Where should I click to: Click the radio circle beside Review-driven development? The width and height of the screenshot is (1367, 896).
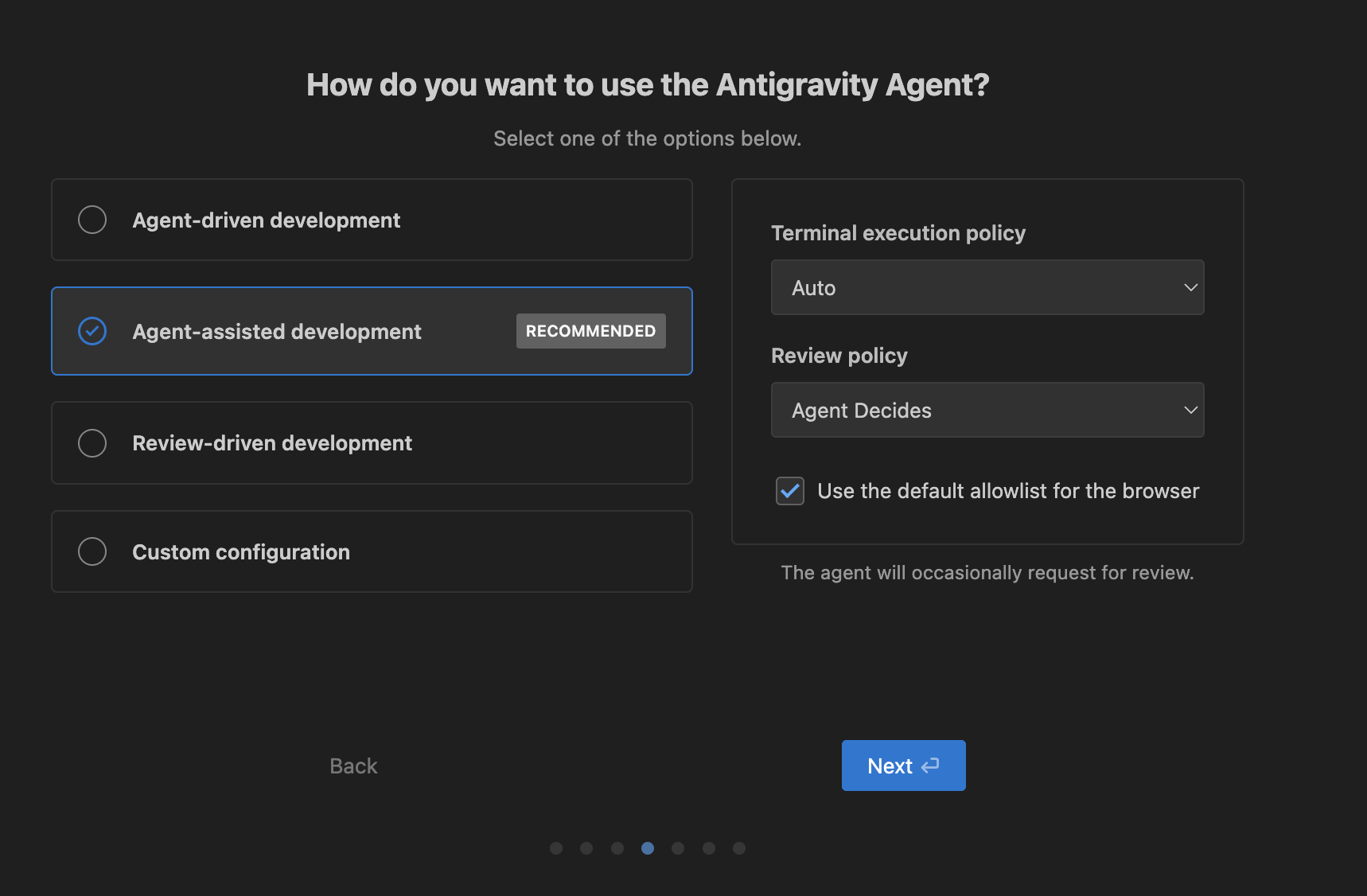tap(92, 443)
